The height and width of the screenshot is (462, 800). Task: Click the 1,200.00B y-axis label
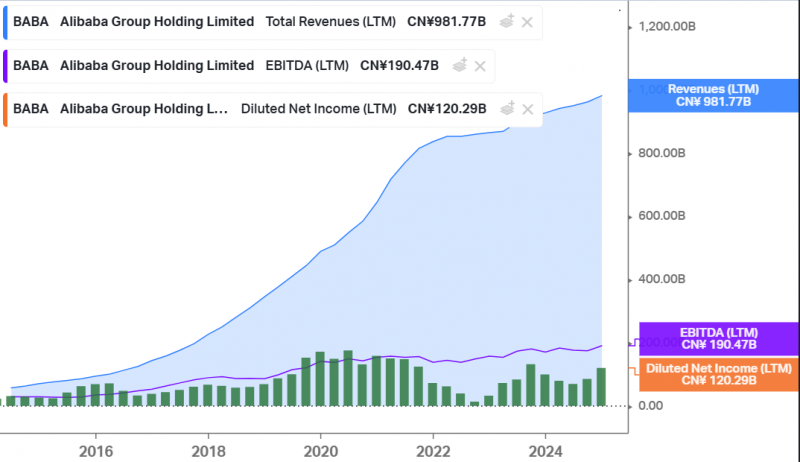tap(667, 27)
